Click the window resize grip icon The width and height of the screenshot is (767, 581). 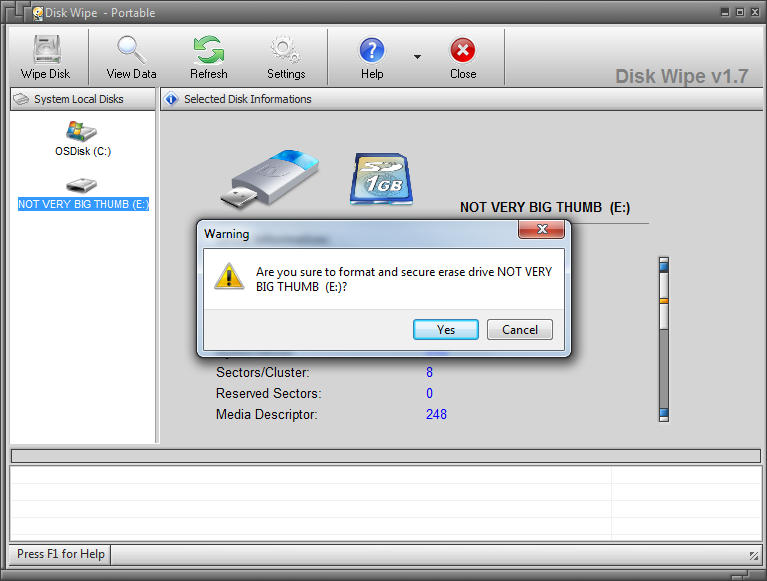754,555
